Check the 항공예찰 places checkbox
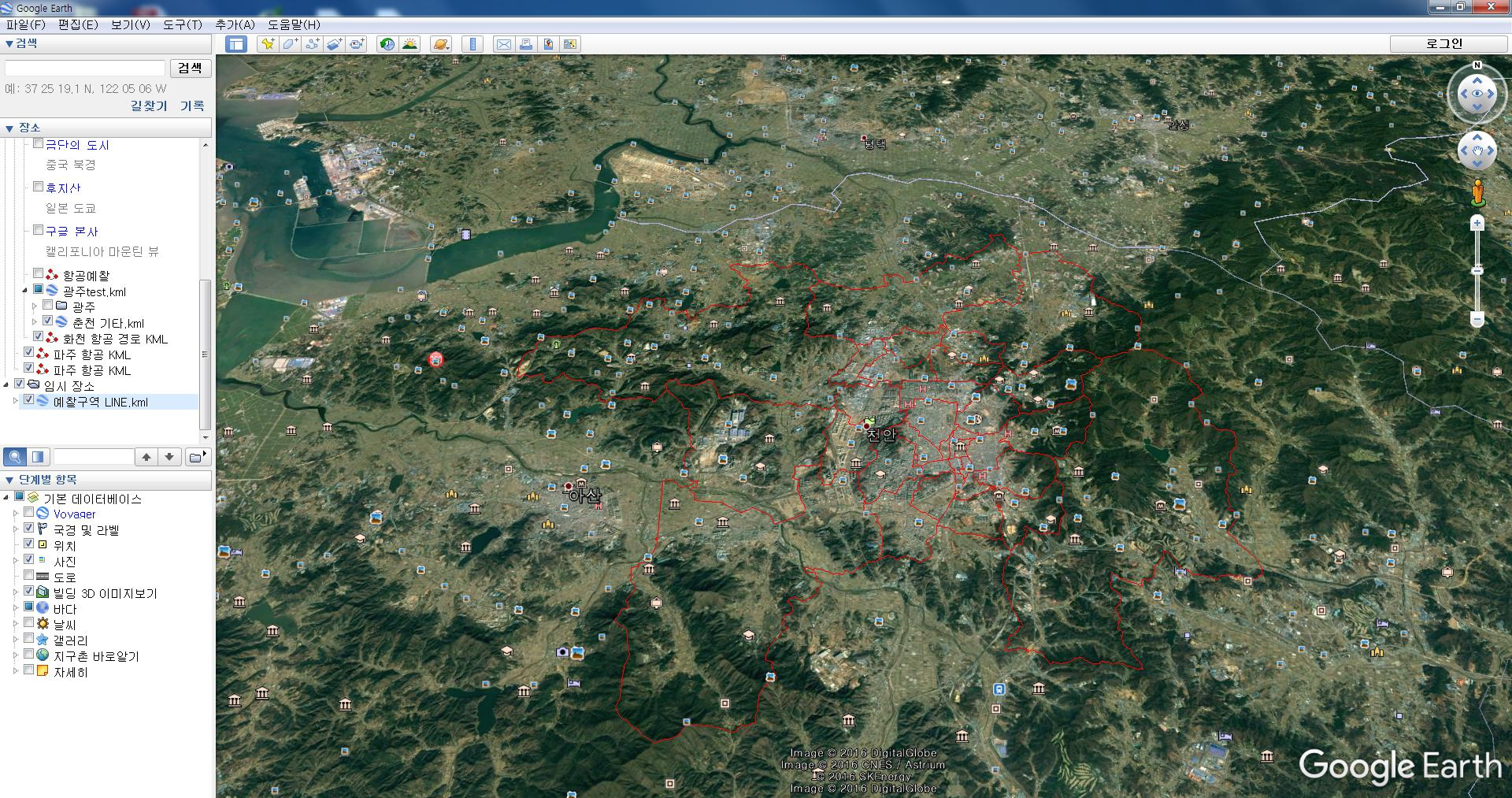The width and height of the screenshot is (1512, 798). (x=38, y=273)
